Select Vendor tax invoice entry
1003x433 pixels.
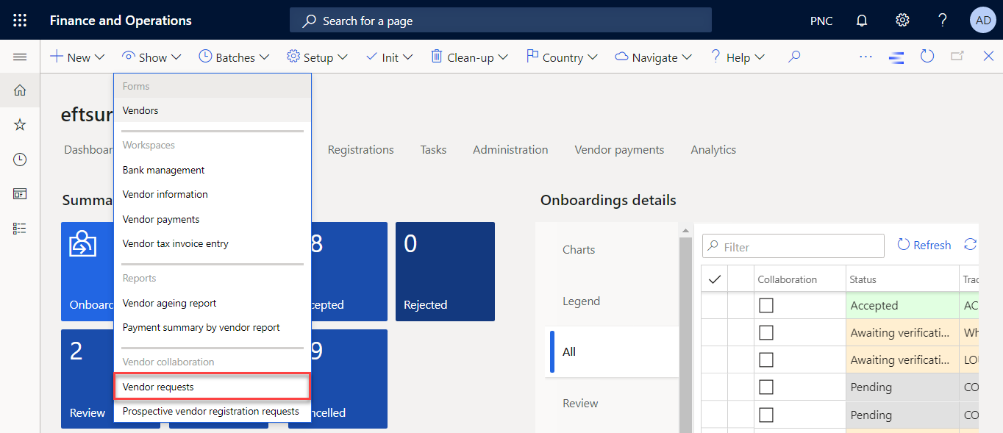pyautogui.click(x=212, y=244)
